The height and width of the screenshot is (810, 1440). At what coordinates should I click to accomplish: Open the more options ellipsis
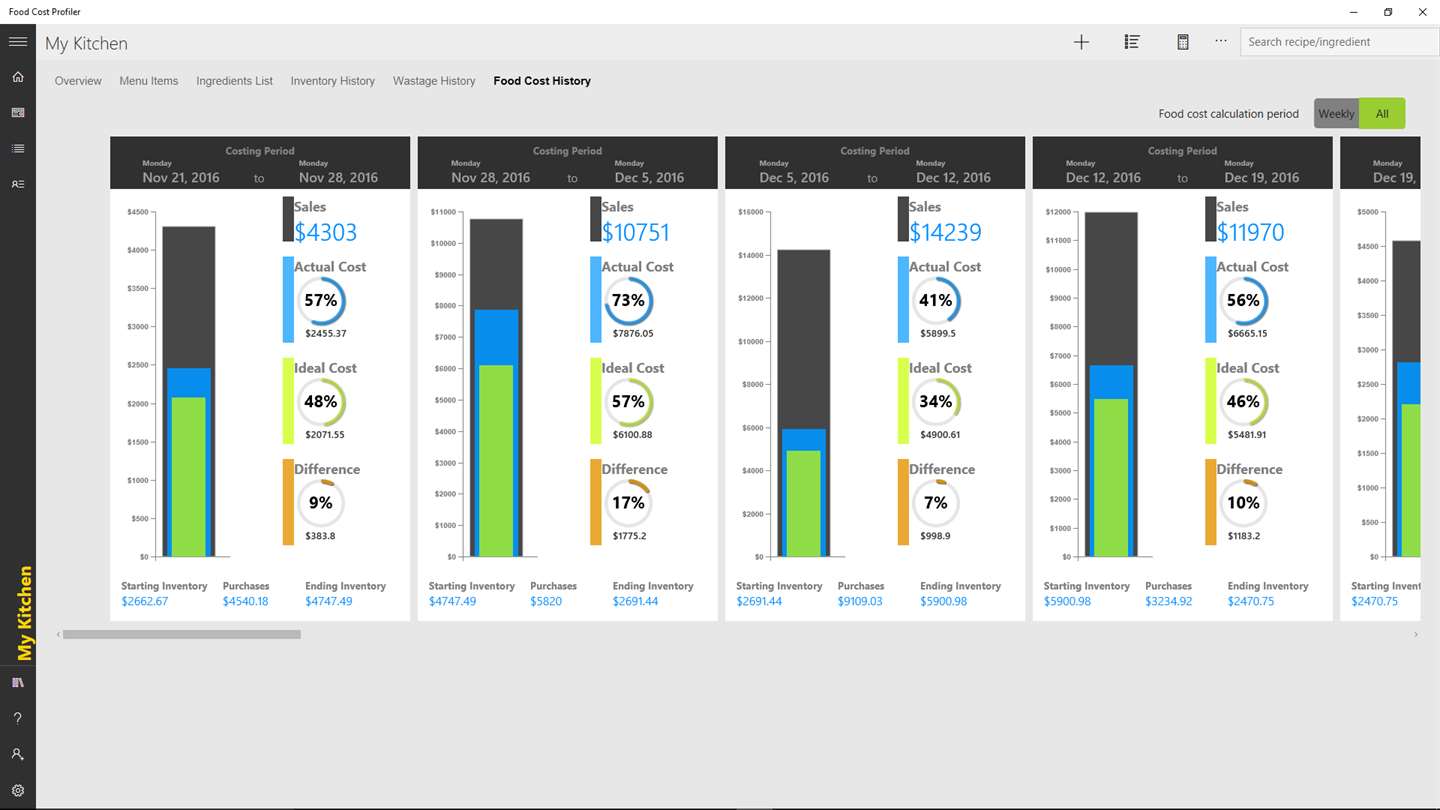[x=1221, y=42]
